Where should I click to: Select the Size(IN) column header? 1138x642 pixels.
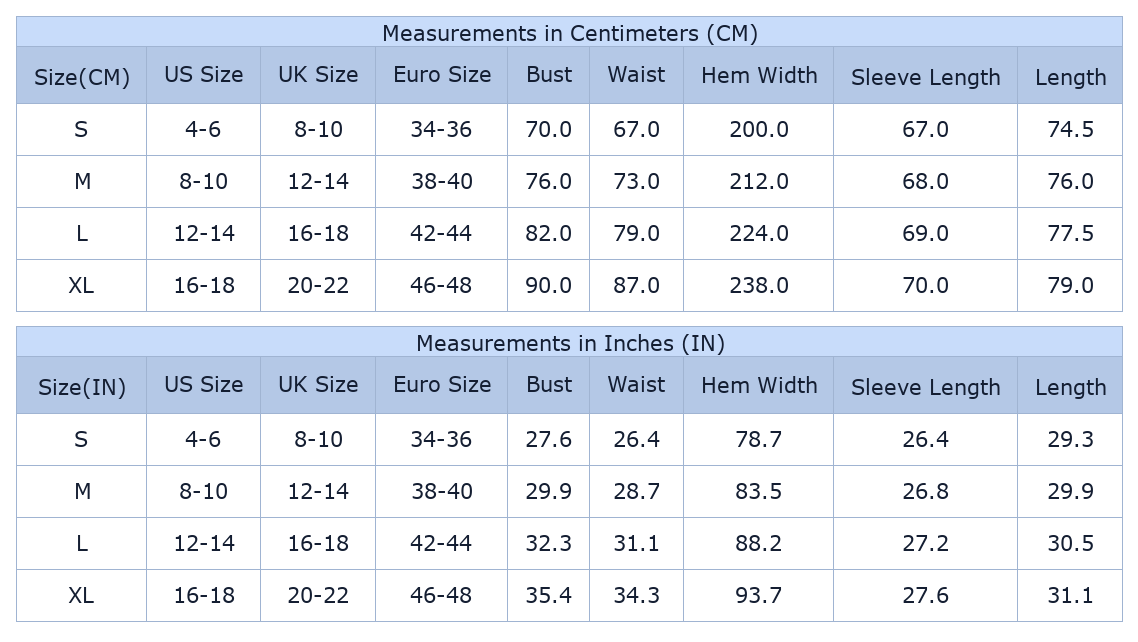pyautogui.click(x=82, y=387)
